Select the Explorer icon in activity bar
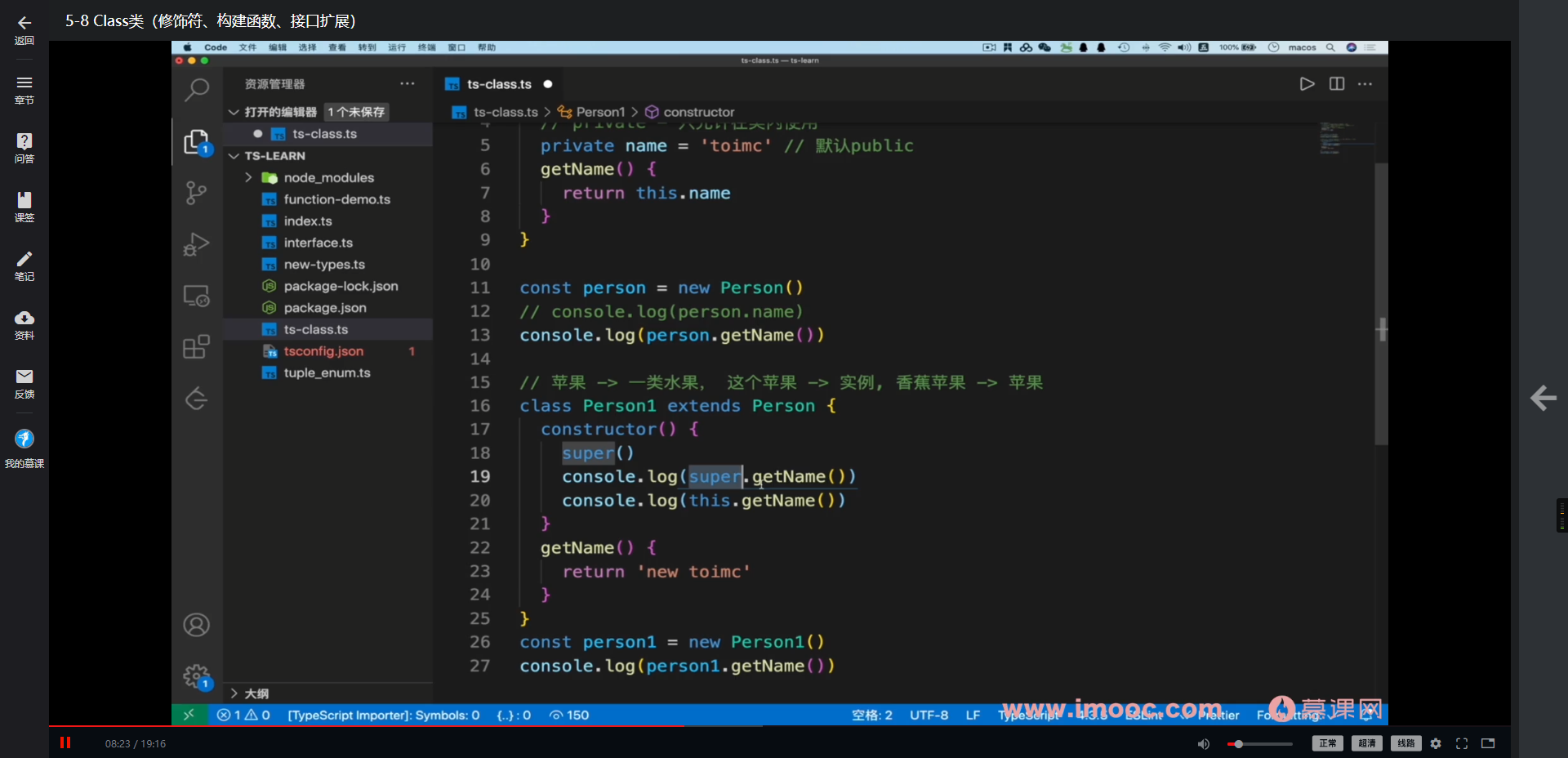 click(197, 142)
